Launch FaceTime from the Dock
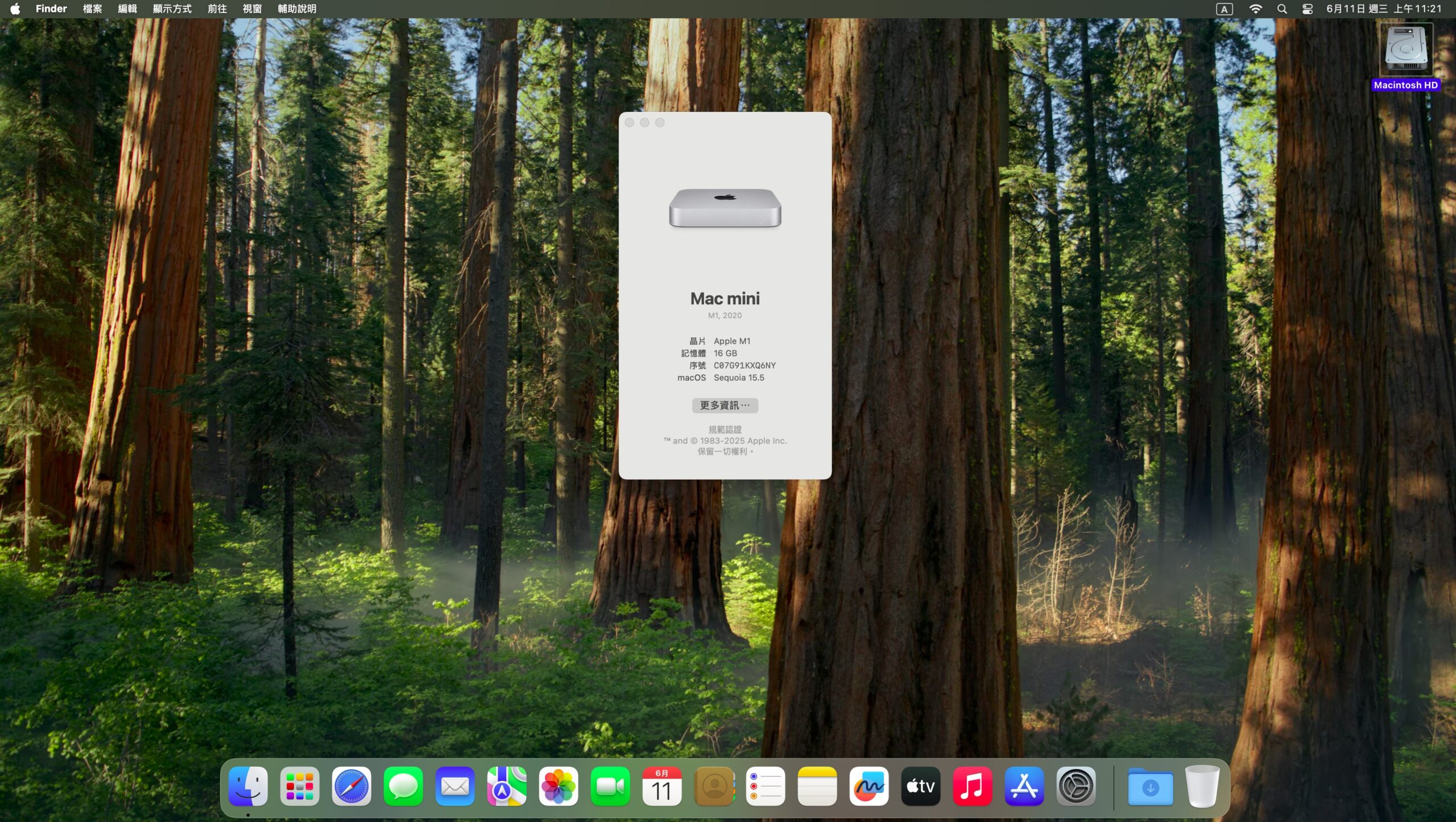This screenshot has height=822, width=1456. (610, 786)
